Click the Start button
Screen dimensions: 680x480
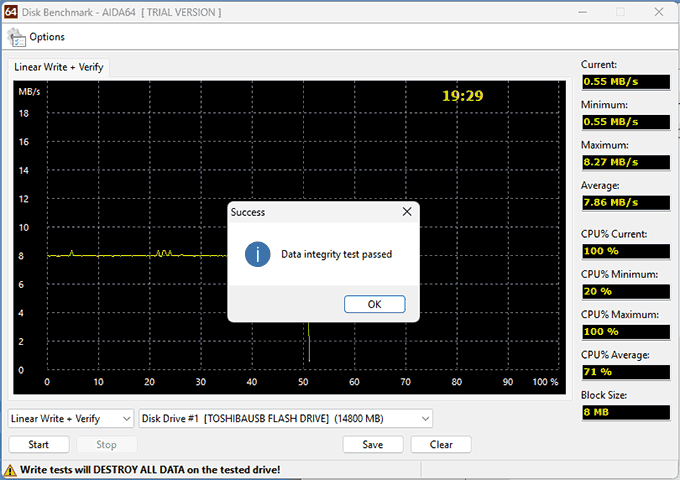[x=38, y=445]
